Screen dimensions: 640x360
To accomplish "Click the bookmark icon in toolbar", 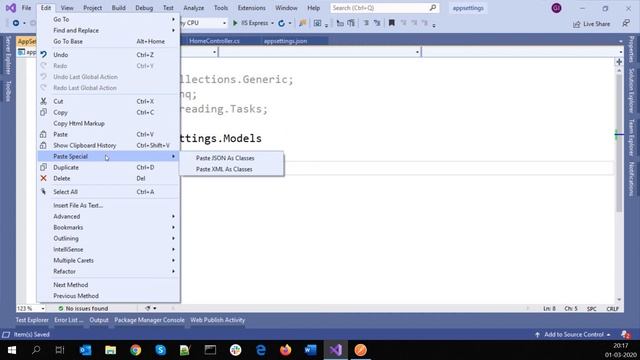I will click(391, 23).
